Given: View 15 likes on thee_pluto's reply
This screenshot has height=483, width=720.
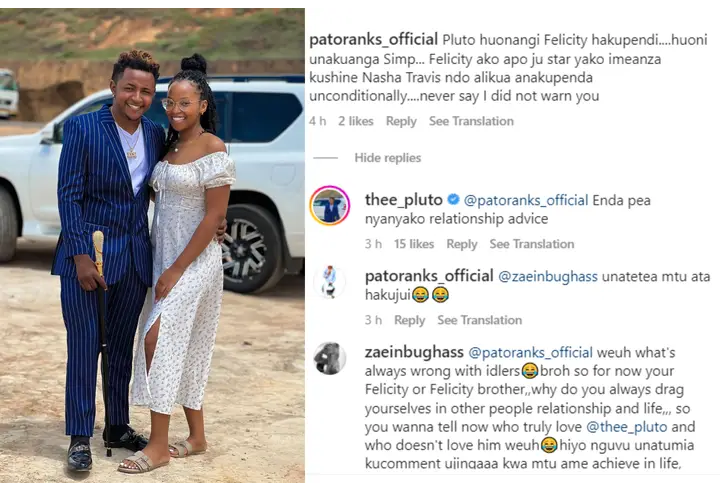Looking at the screenshot, I should pyautogui.click(x=413, y=244).
